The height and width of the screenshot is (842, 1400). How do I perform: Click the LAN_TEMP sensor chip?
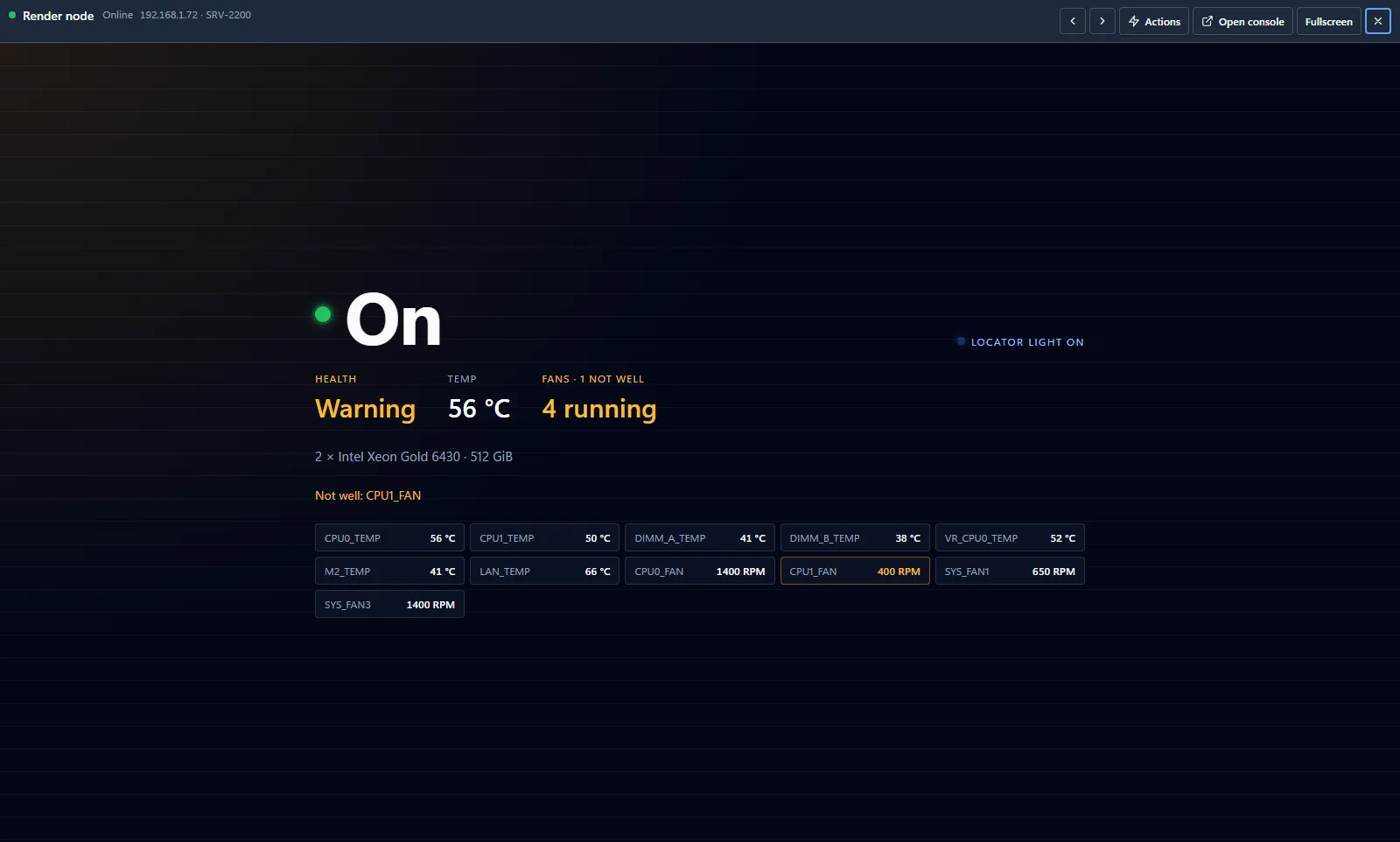544,572
